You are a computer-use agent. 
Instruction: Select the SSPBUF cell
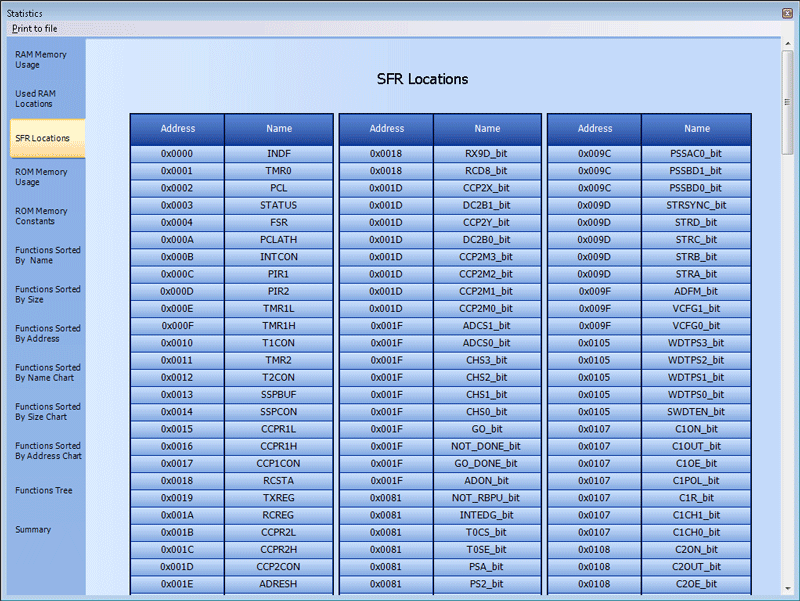[279, 395]
